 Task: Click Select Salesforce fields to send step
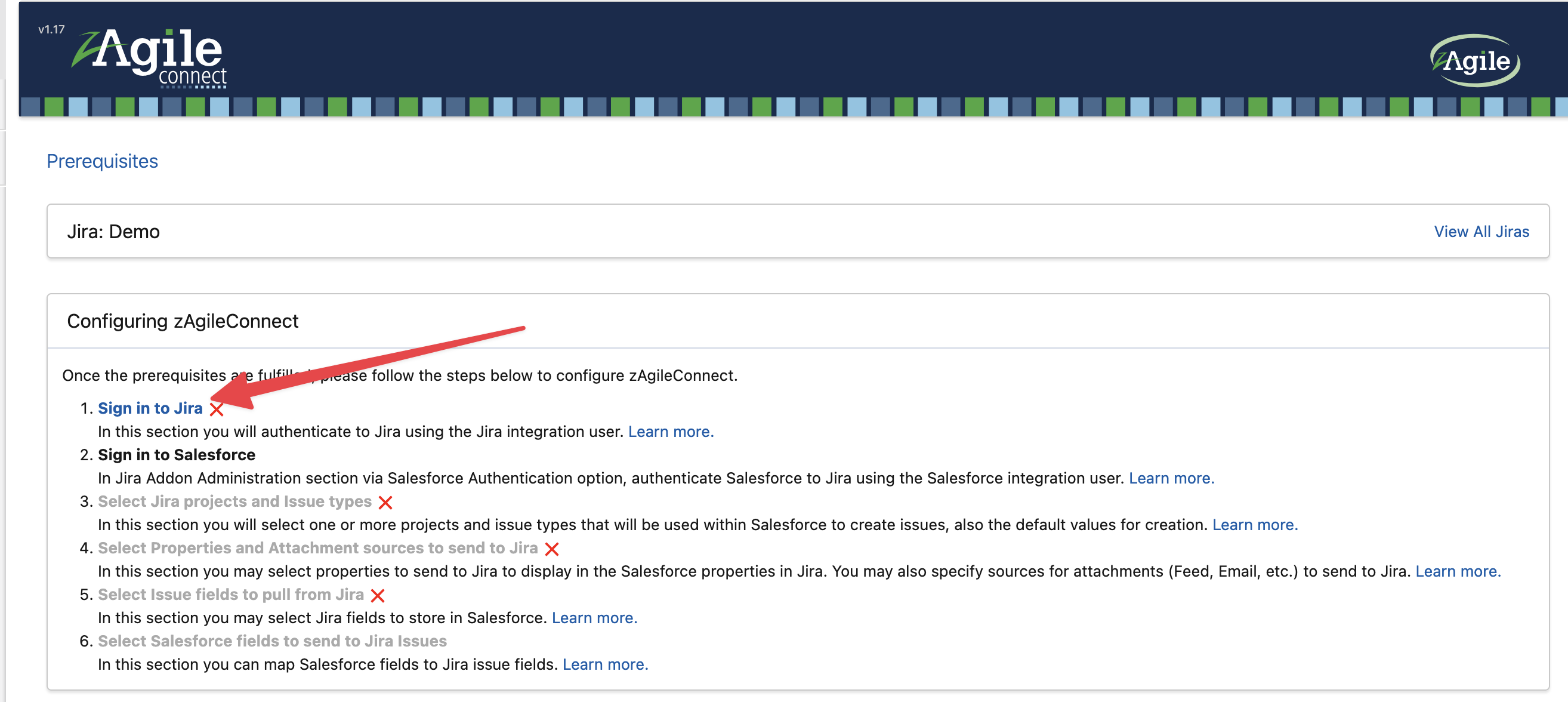tap(272, 641)
